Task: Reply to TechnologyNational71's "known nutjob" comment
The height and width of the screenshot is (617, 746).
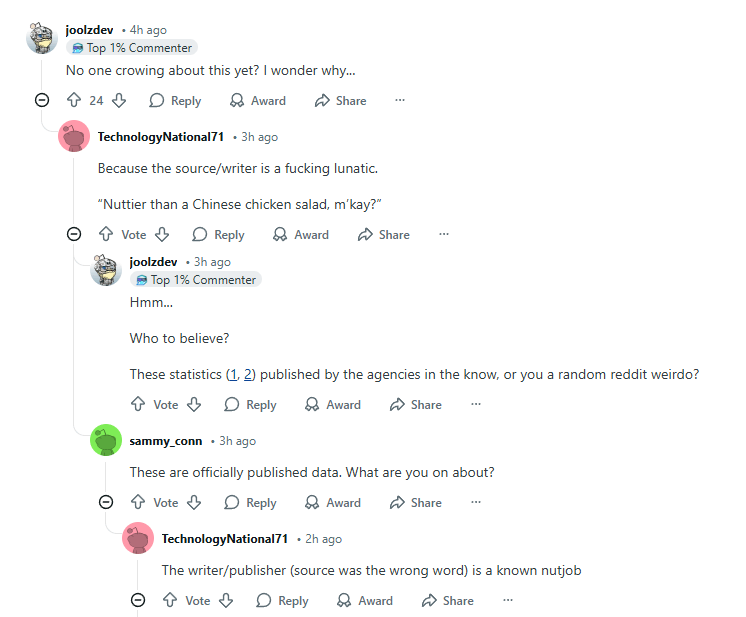Action: (x=282, y=600)
